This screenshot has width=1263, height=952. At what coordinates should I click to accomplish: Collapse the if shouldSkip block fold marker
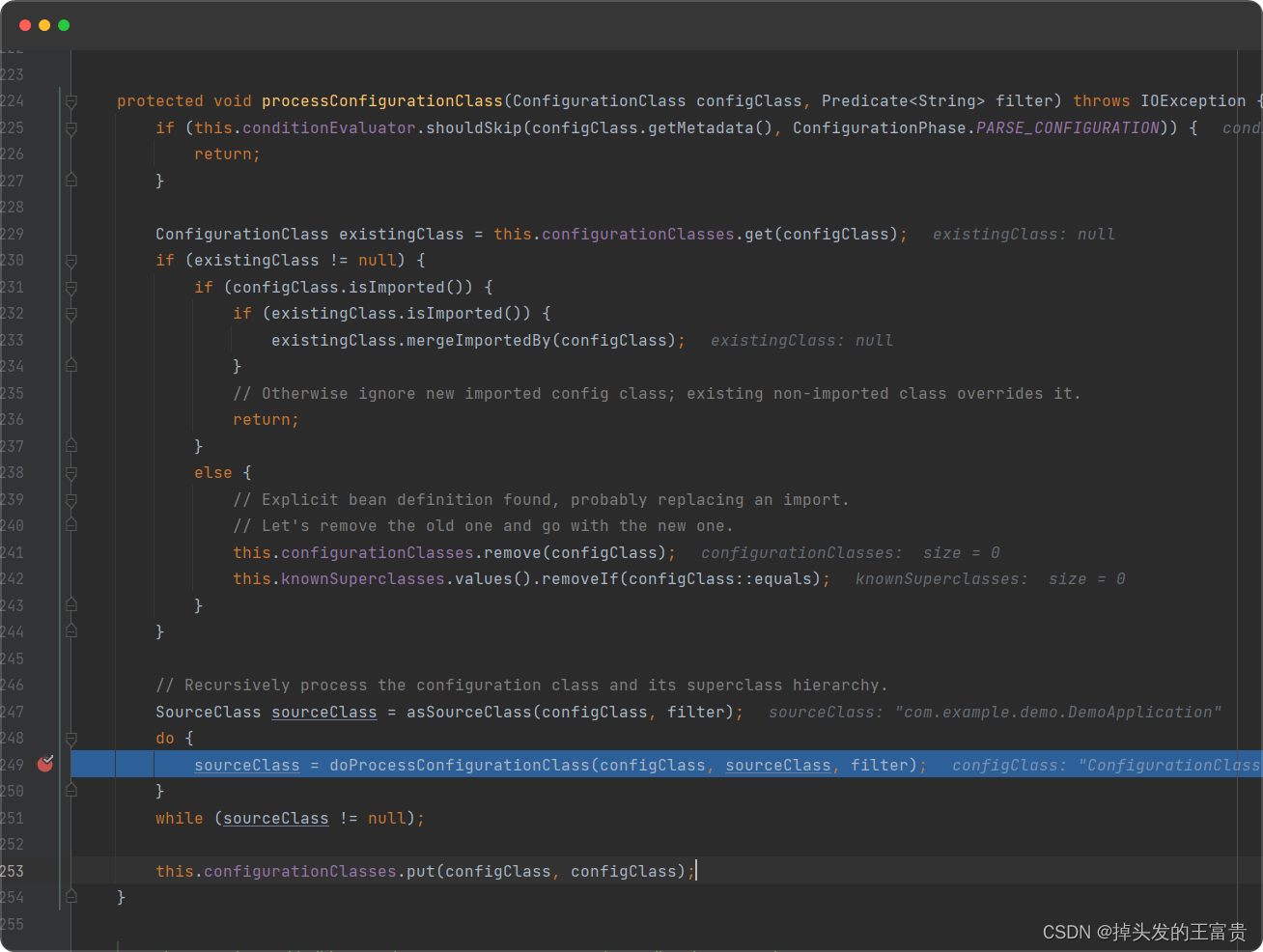[x=71, y=128]
